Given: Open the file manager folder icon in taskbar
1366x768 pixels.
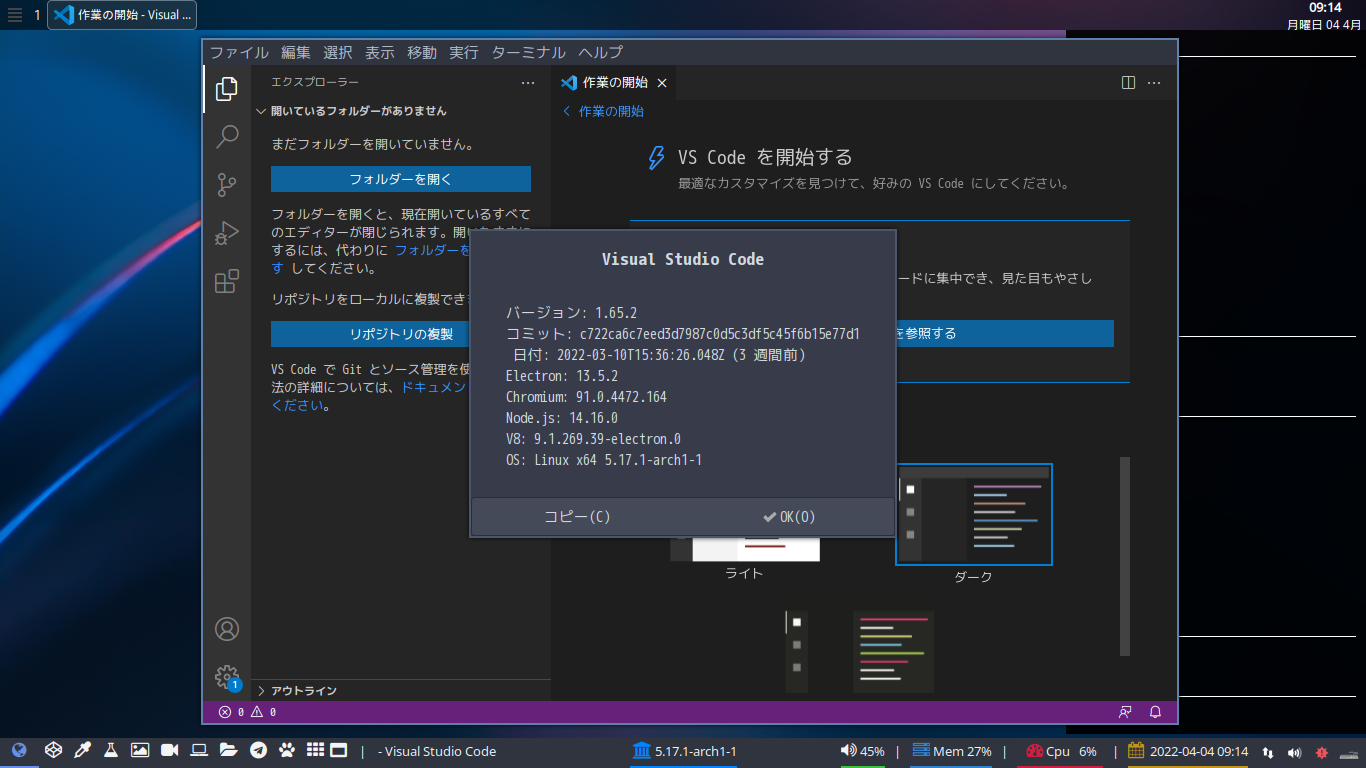Looking at the screenshot, I should click(228, 750).
